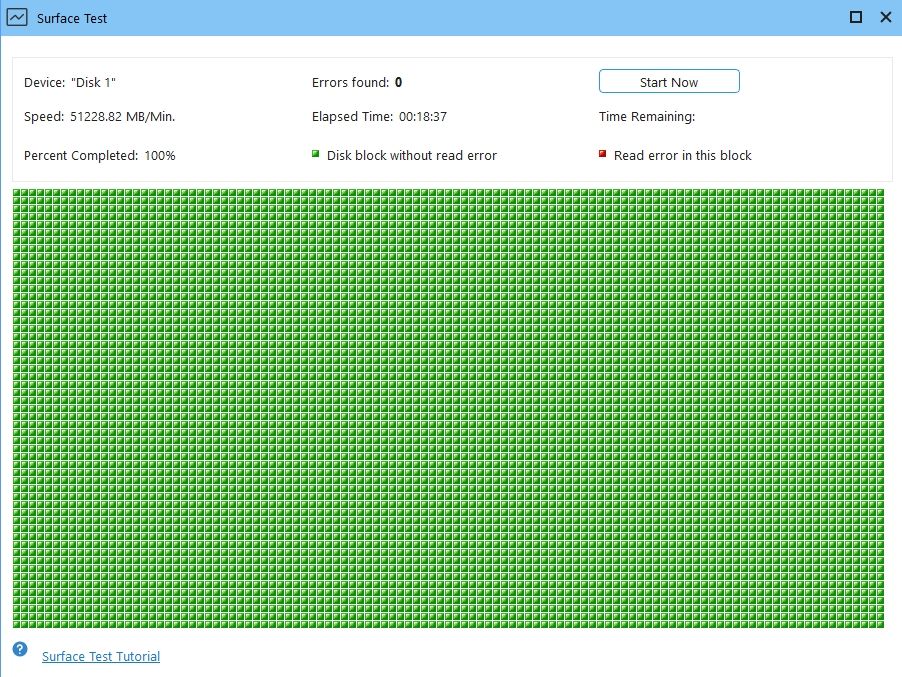Select the green block in the grid's top-right corner
This screenshot has width=902, height=677.
coord(880,193)
